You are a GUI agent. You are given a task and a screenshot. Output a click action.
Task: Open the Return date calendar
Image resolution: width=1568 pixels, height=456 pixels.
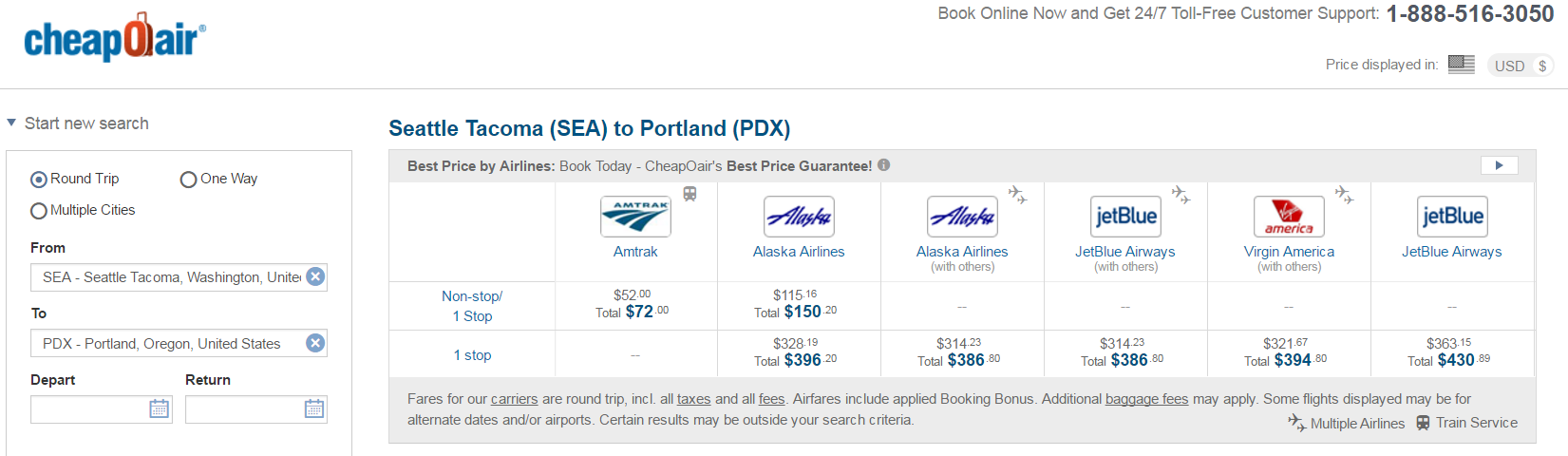pos(313,409)
